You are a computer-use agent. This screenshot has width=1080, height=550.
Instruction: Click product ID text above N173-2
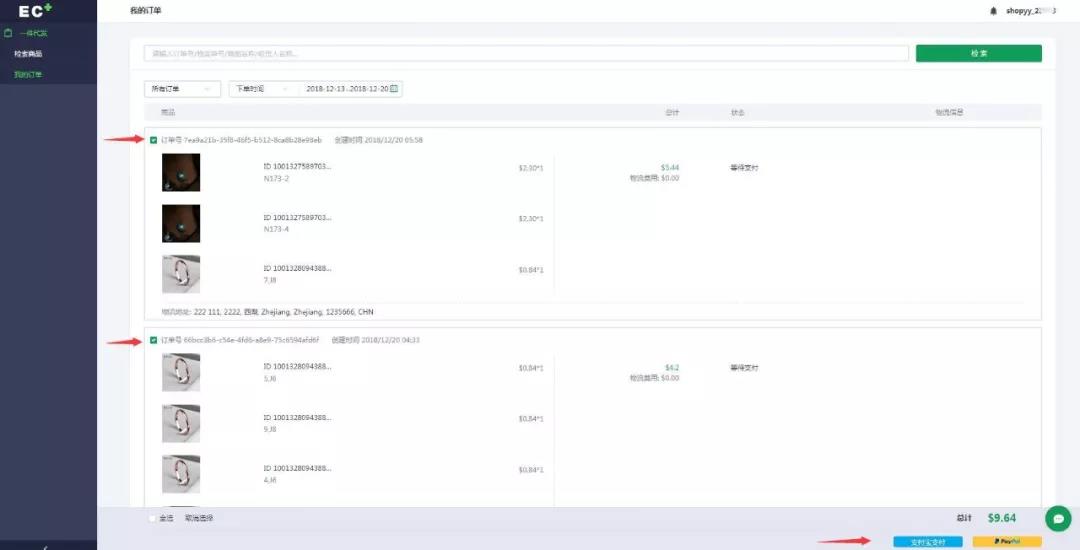298,167
